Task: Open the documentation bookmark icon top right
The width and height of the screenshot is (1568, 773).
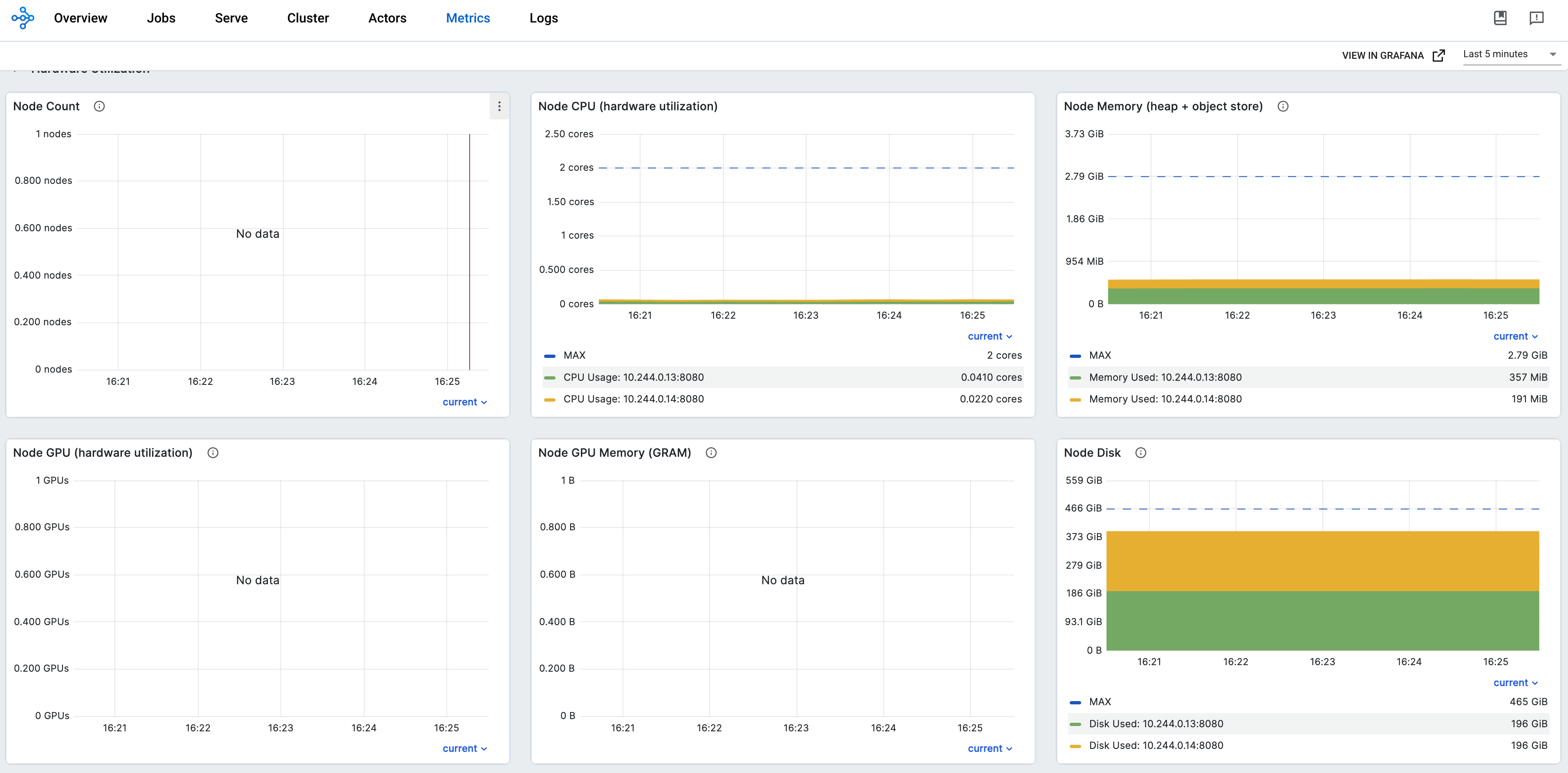Action: point(1500,18)
